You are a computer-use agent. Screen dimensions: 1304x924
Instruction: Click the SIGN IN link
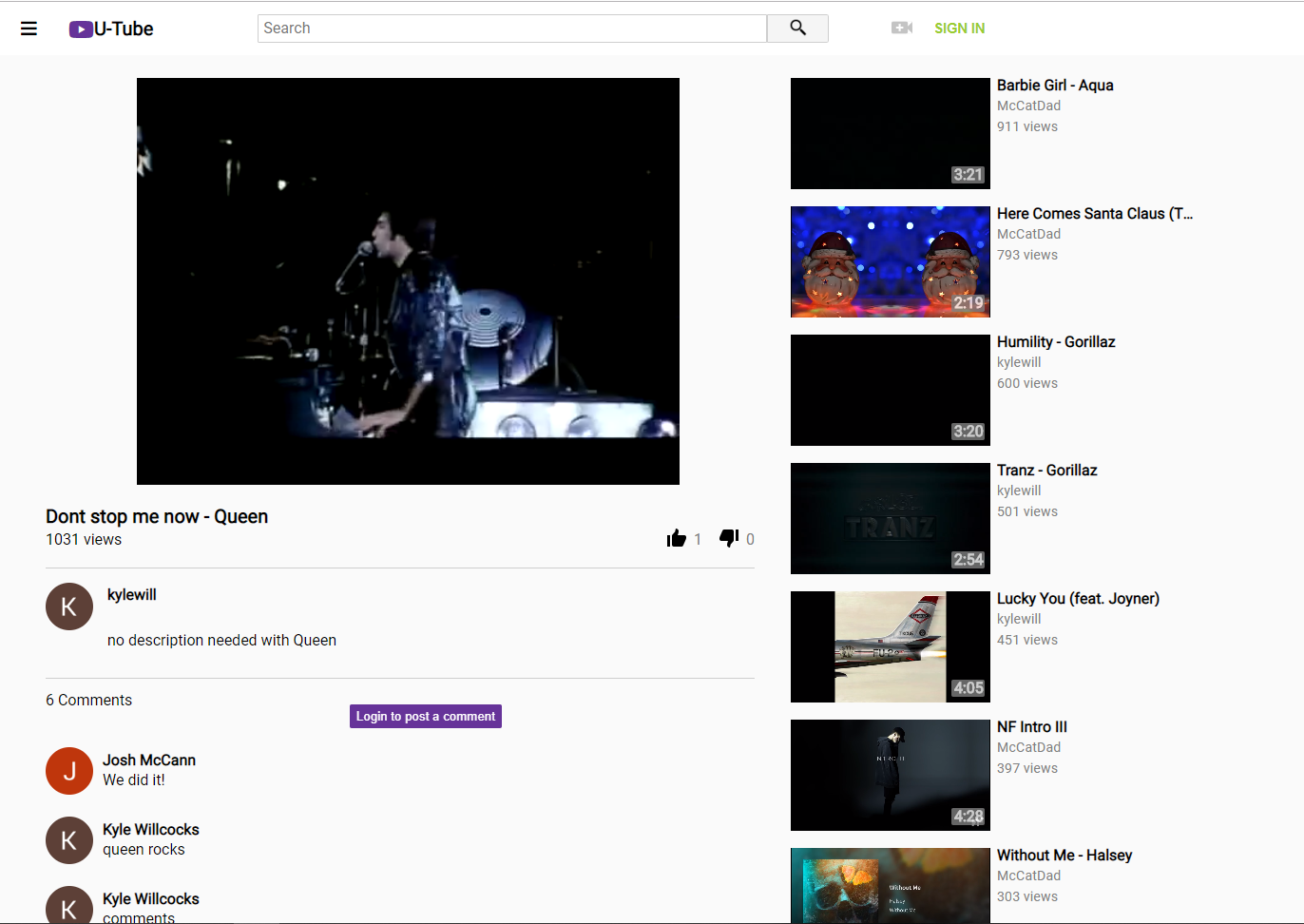[959, 29]
